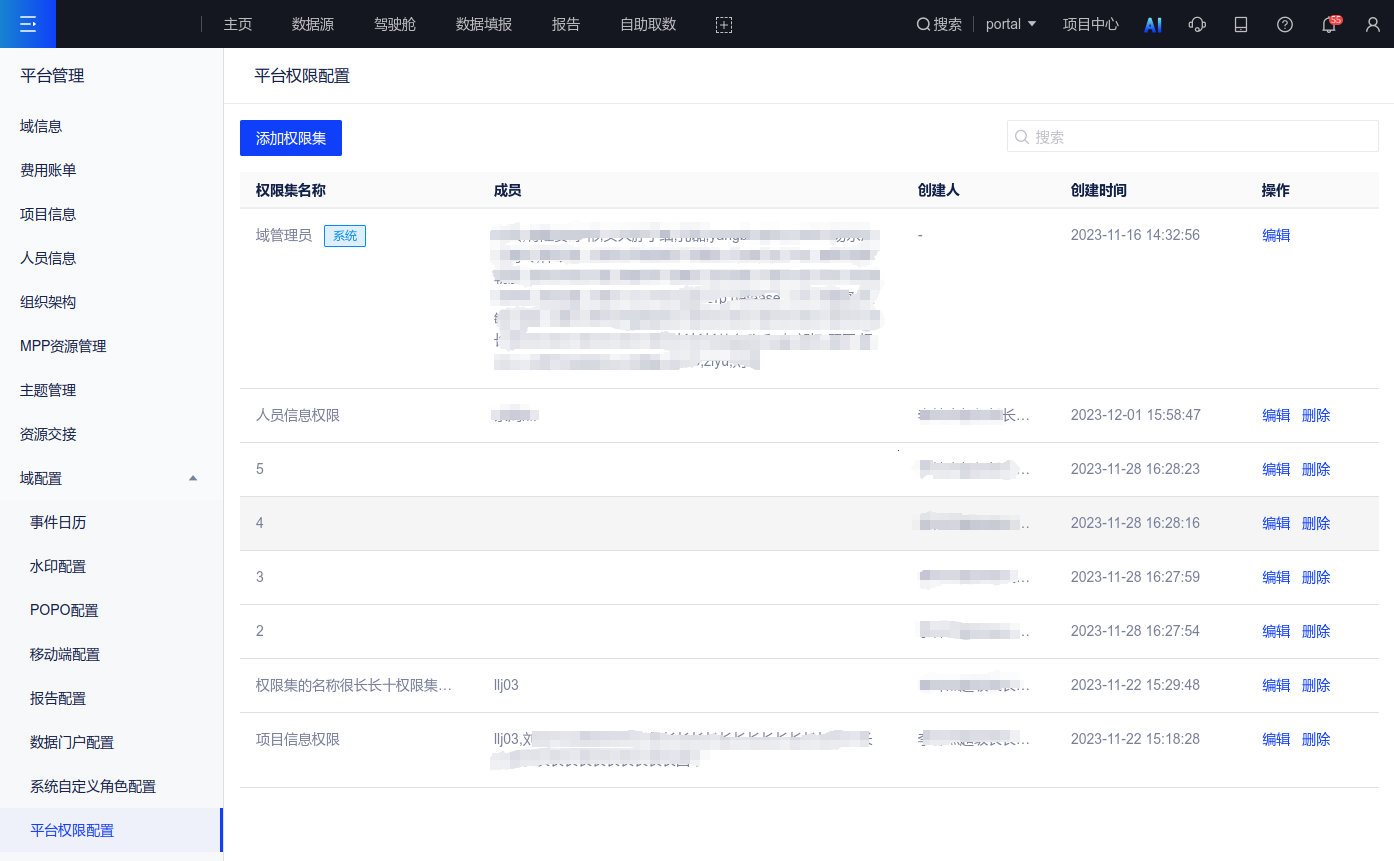Click the user profile icon
Viewport: 1394px width, 861px height.
point(1373,25)
